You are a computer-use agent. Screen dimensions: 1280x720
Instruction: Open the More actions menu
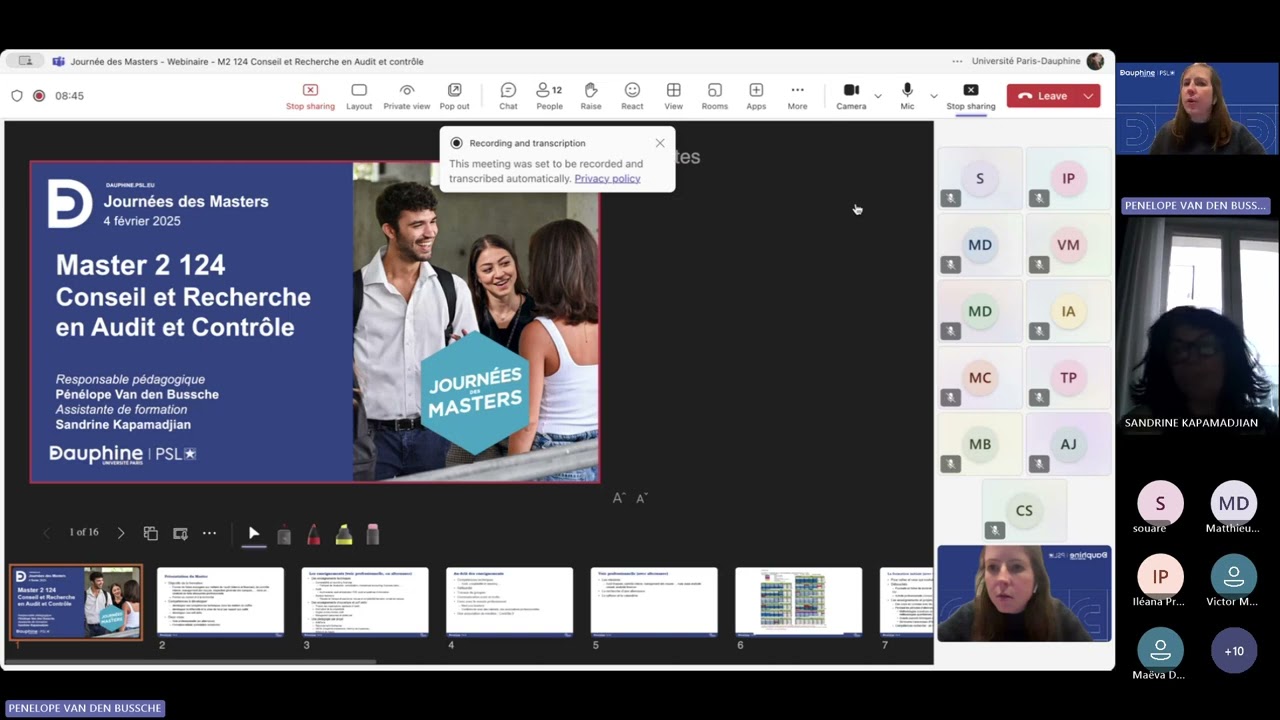point(797,96)
